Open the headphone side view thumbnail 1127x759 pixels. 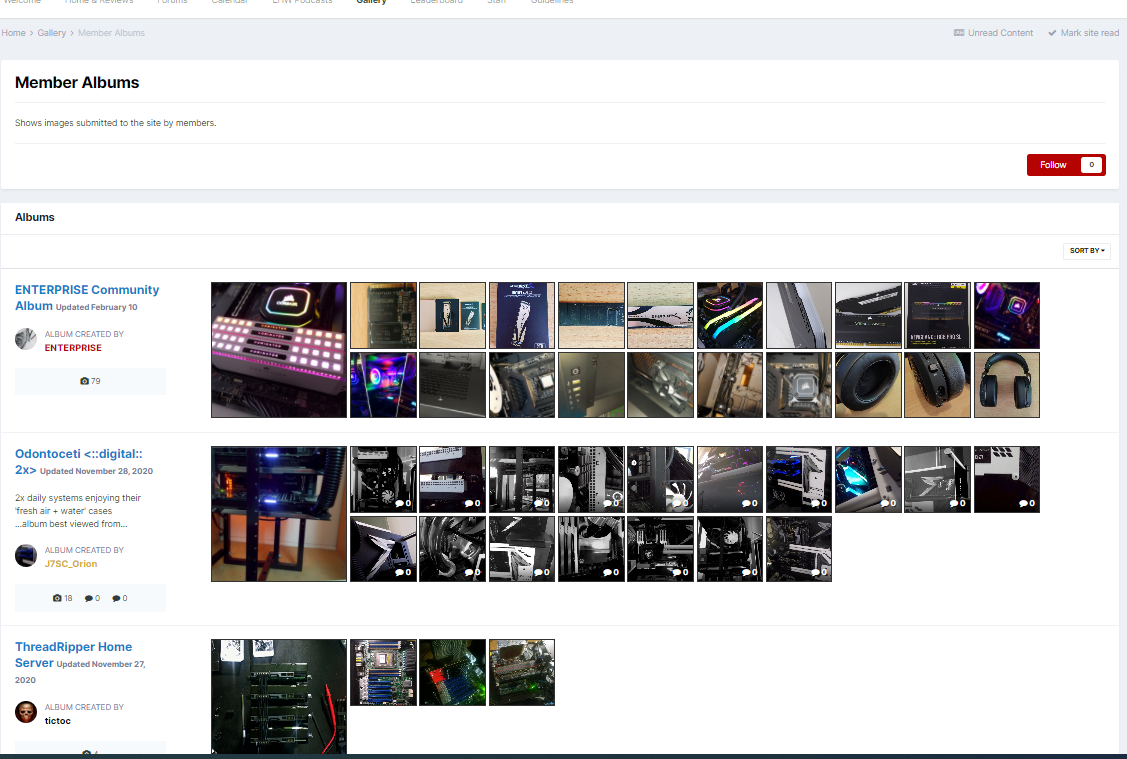point(937,385)
